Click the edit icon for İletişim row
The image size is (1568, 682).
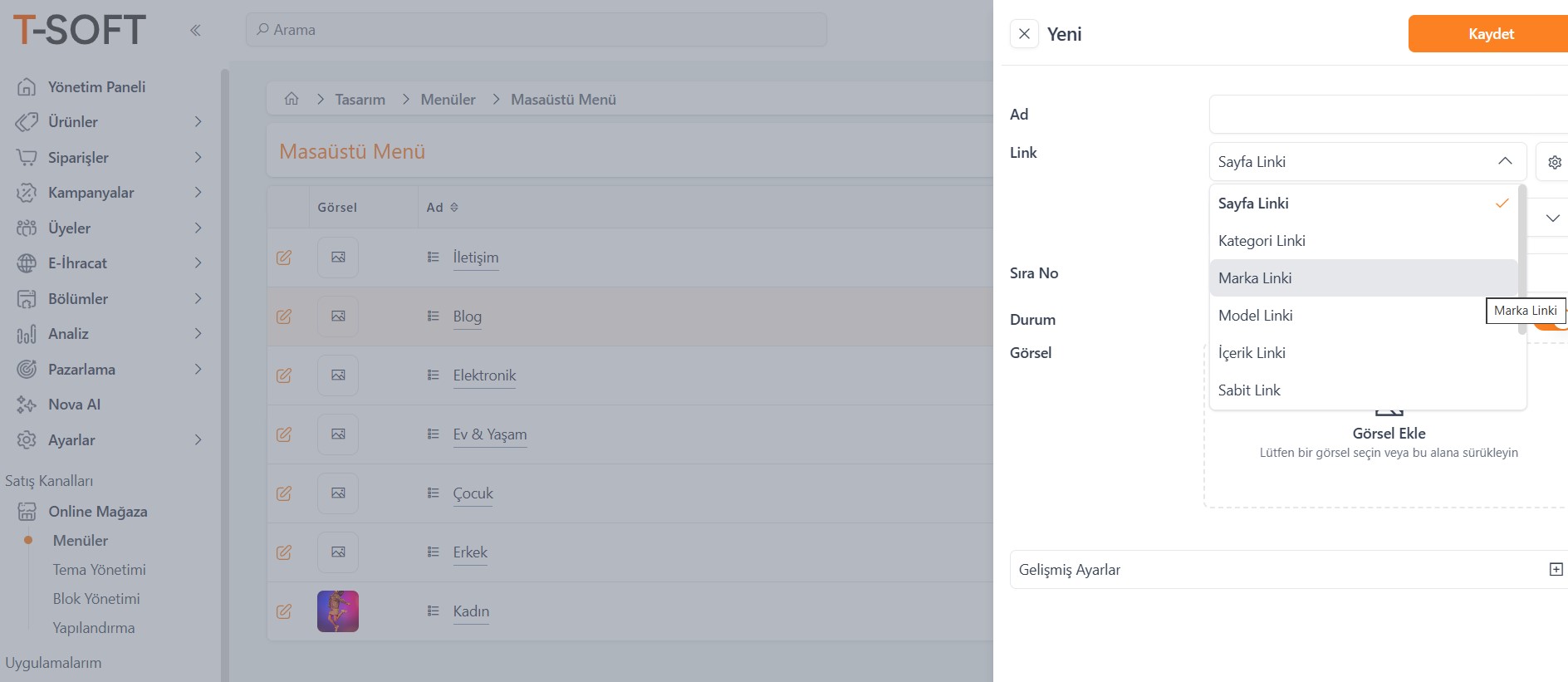(284, 258)
